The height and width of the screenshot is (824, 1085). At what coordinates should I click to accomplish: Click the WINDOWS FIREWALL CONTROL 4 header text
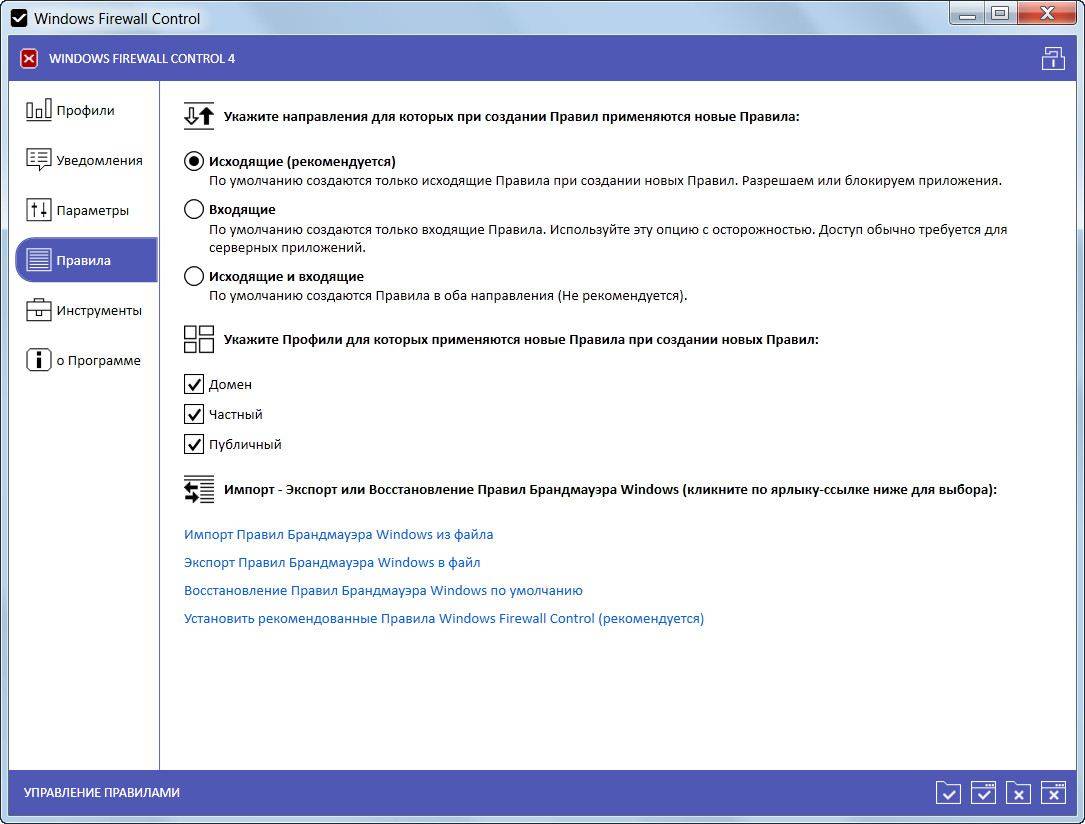tap(142, 59)
